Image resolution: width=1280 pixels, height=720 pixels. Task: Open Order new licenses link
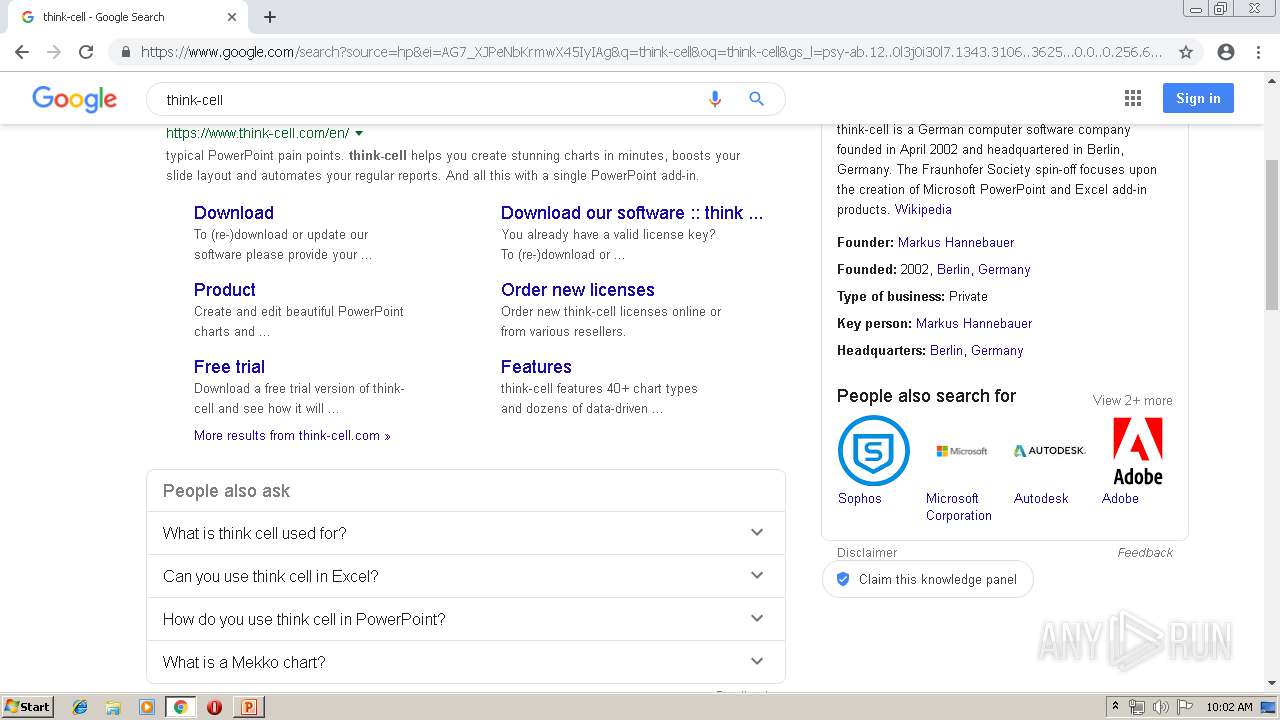point(578,289)
